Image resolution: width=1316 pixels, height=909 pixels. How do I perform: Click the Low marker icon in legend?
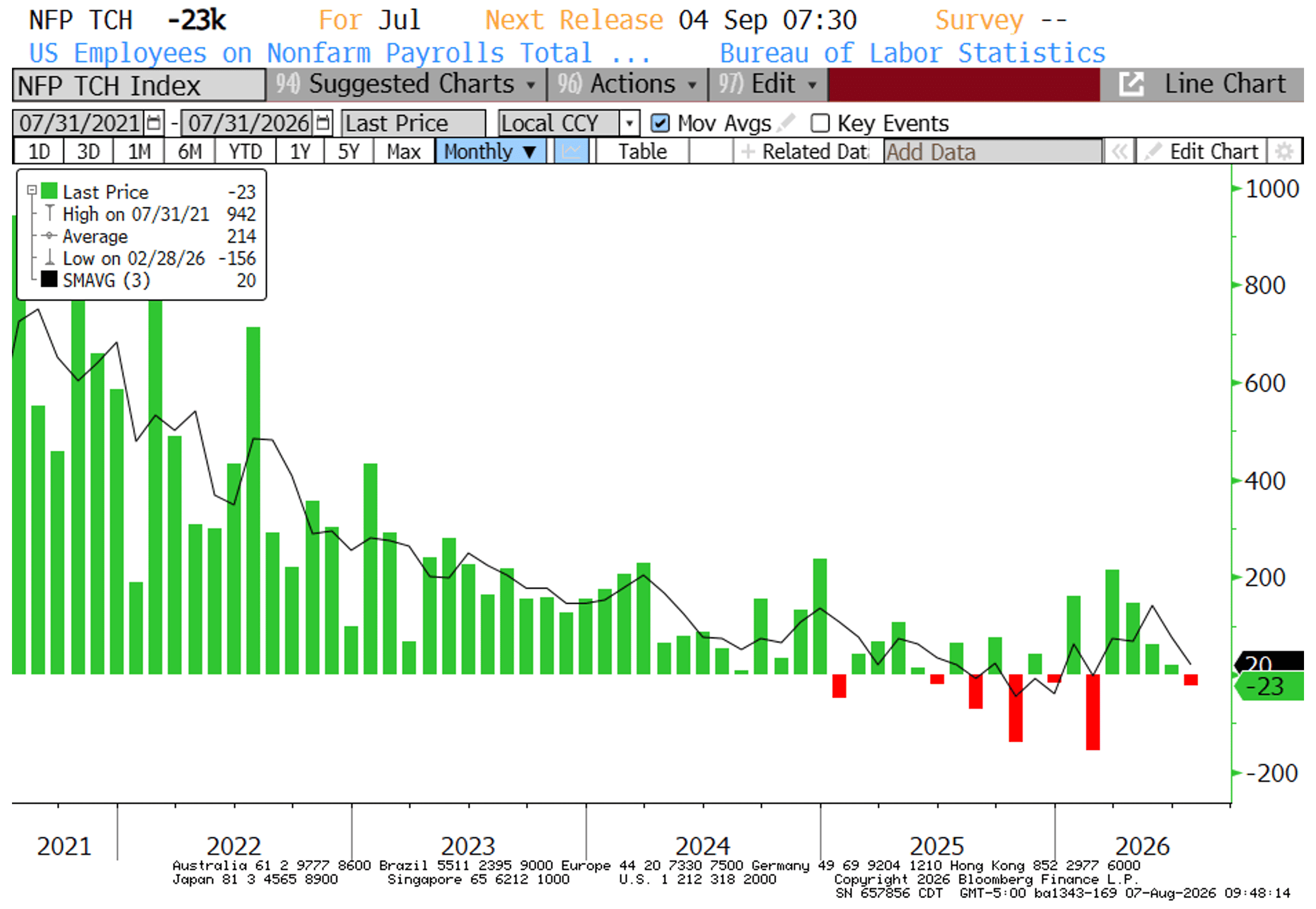click(50, 257)
